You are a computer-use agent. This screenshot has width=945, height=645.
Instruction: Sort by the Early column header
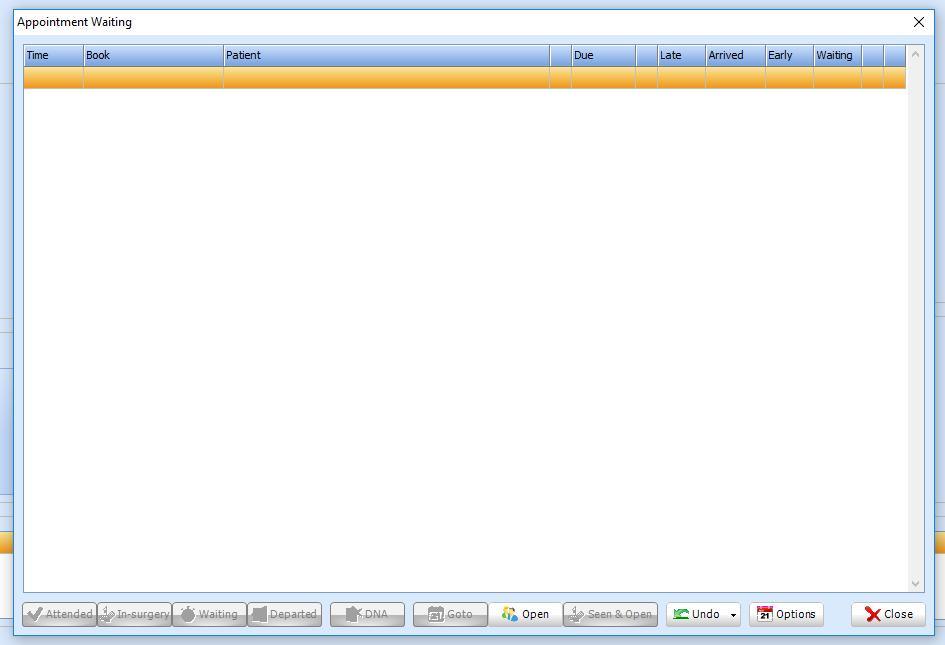tap(790, 55)
